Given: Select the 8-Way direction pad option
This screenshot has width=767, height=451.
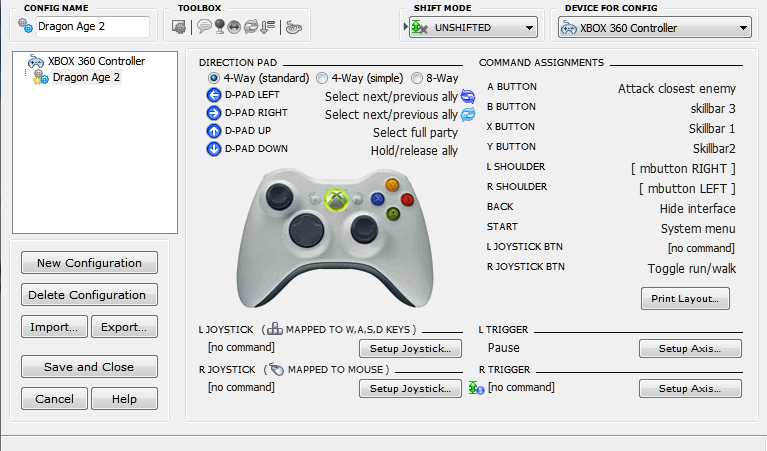Looking at the screenshot, I should [417, 78].
